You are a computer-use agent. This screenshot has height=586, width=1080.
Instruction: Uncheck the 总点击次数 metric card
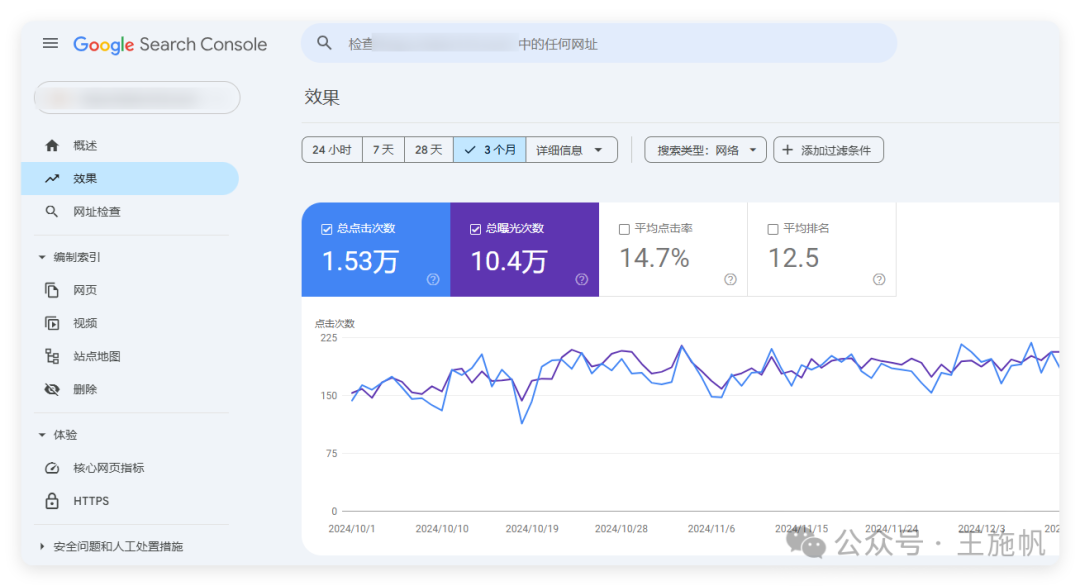tap(325, 228)
